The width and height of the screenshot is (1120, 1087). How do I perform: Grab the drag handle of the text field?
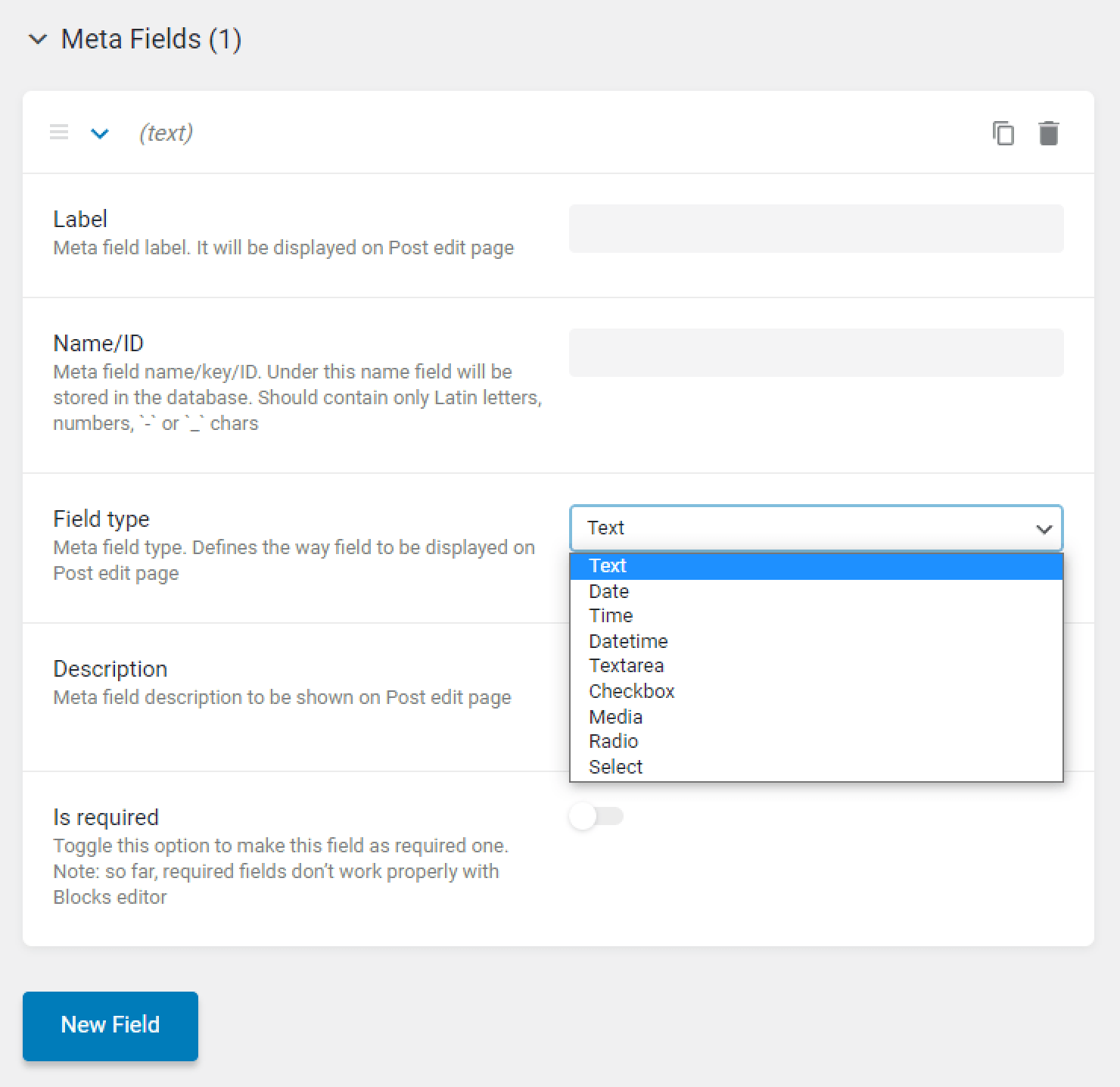[59, 132]
